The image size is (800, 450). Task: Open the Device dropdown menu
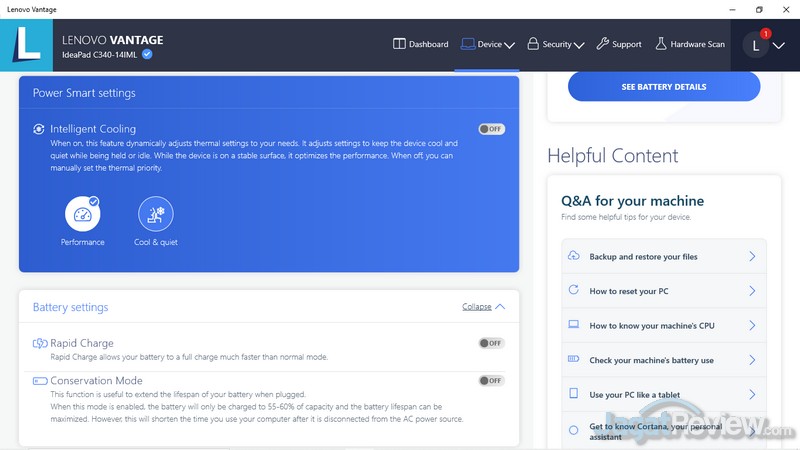pyautogui.click(x=488, y=44)
